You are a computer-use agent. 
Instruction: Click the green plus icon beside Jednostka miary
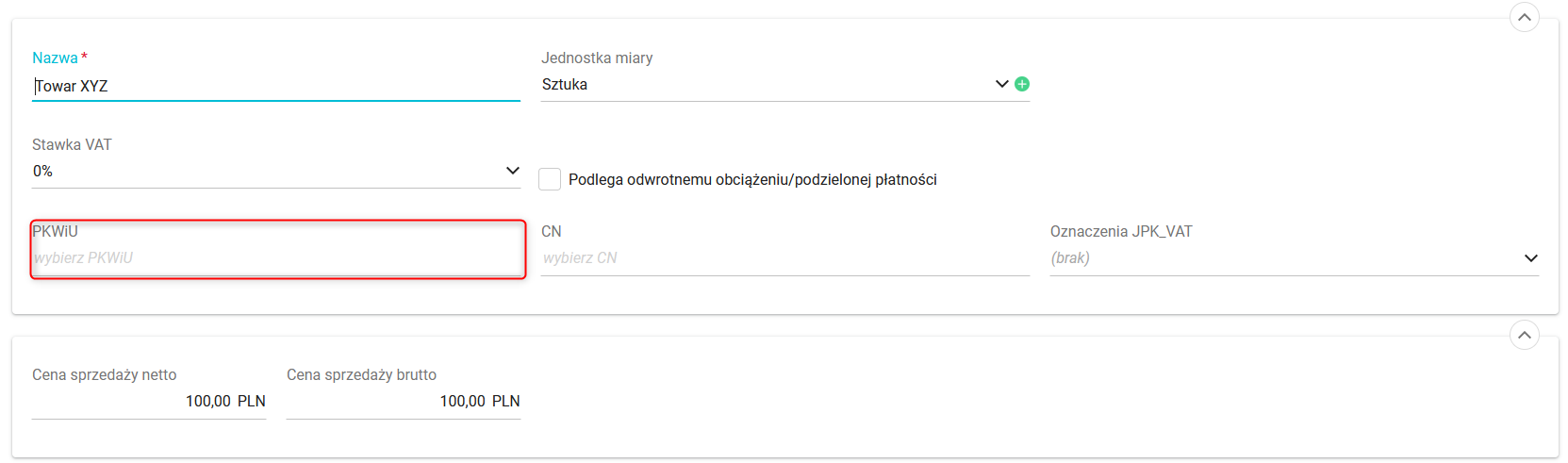pos(1022,84)
